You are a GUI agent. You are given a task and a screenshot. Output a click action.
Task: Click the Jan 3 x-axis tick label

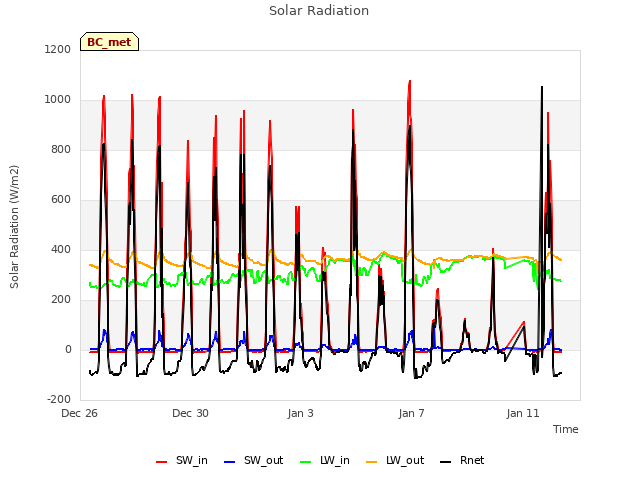[x=301, y=413]
